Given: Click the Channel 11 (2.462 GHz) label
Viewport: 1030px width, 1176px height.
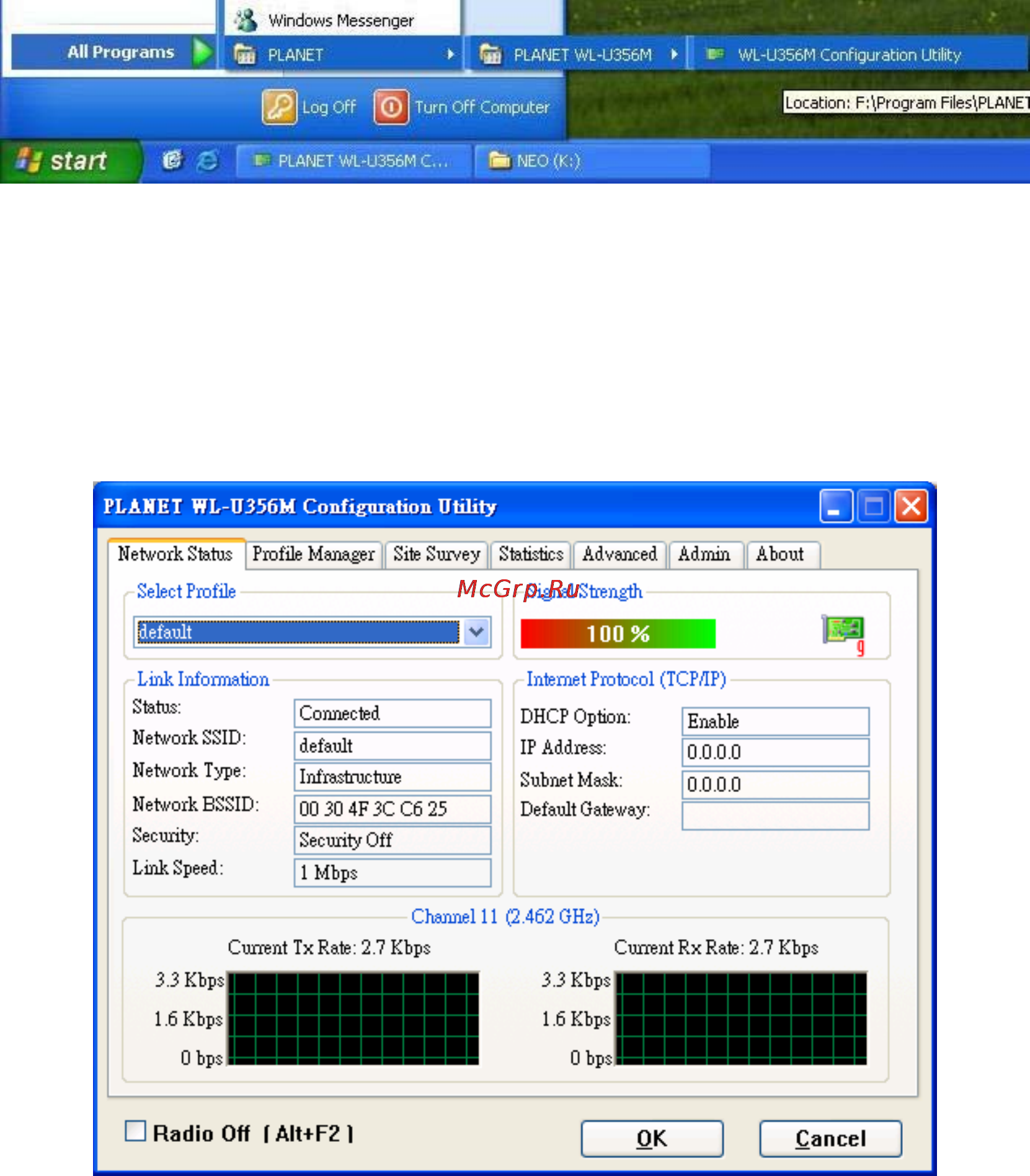Looking at the screenshot, I should coord(505,917).
